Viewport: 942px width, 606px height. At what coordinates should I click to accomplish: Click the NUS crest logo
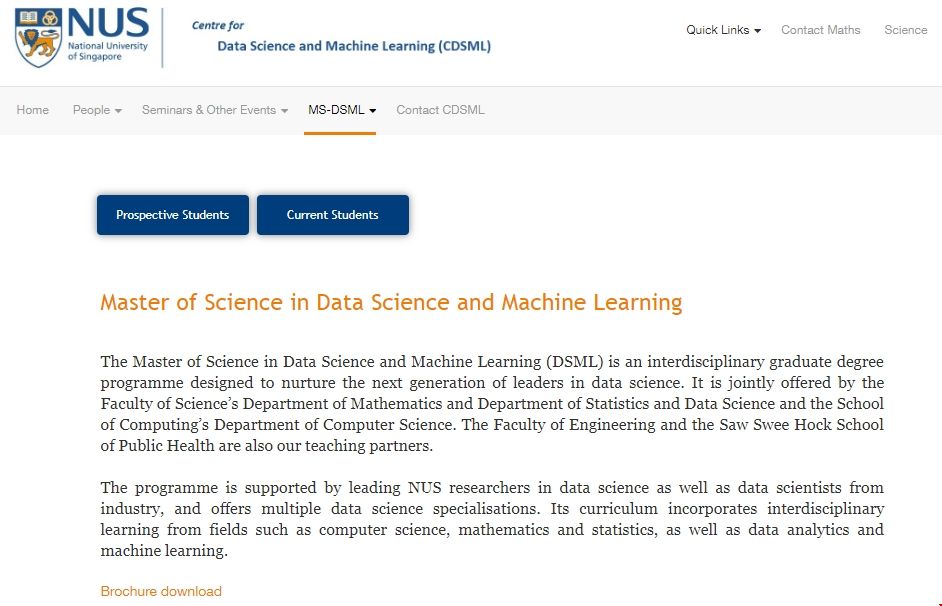coord(38,38)
